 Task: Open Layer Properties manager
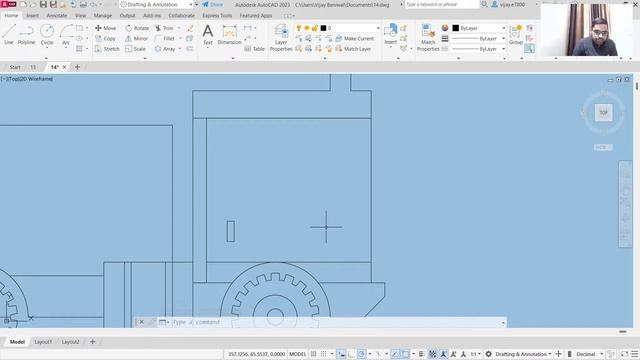click(281, 38)
